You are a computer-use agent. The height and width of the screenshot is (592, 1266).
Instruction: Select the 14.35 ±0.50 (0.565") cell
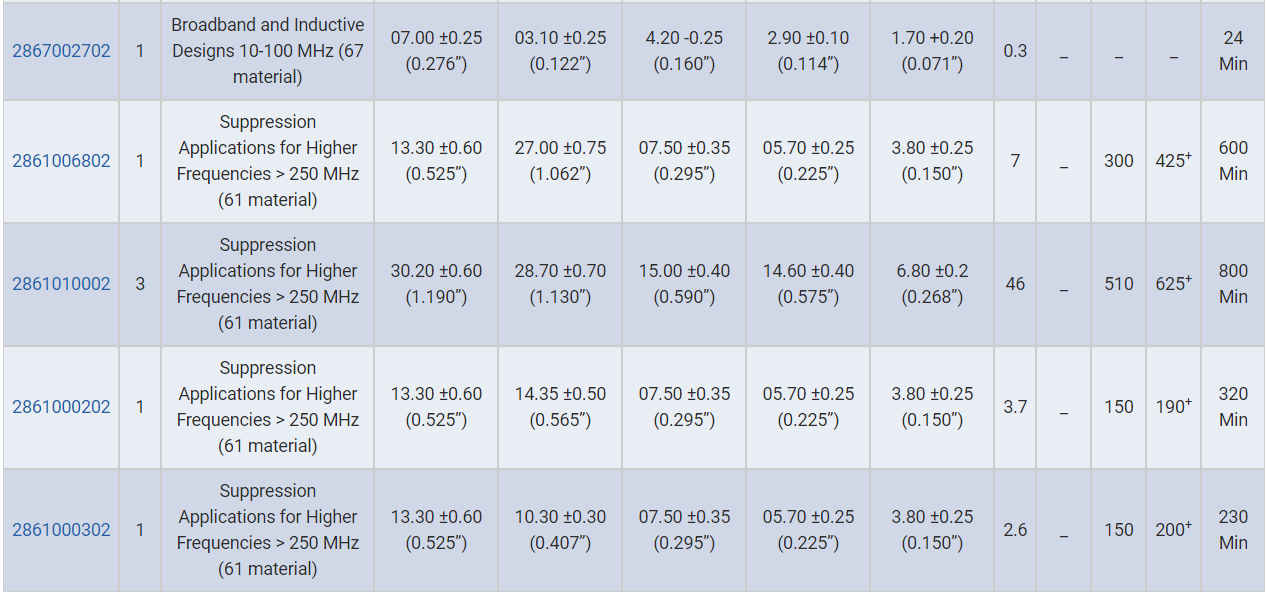tap(560, 407)
